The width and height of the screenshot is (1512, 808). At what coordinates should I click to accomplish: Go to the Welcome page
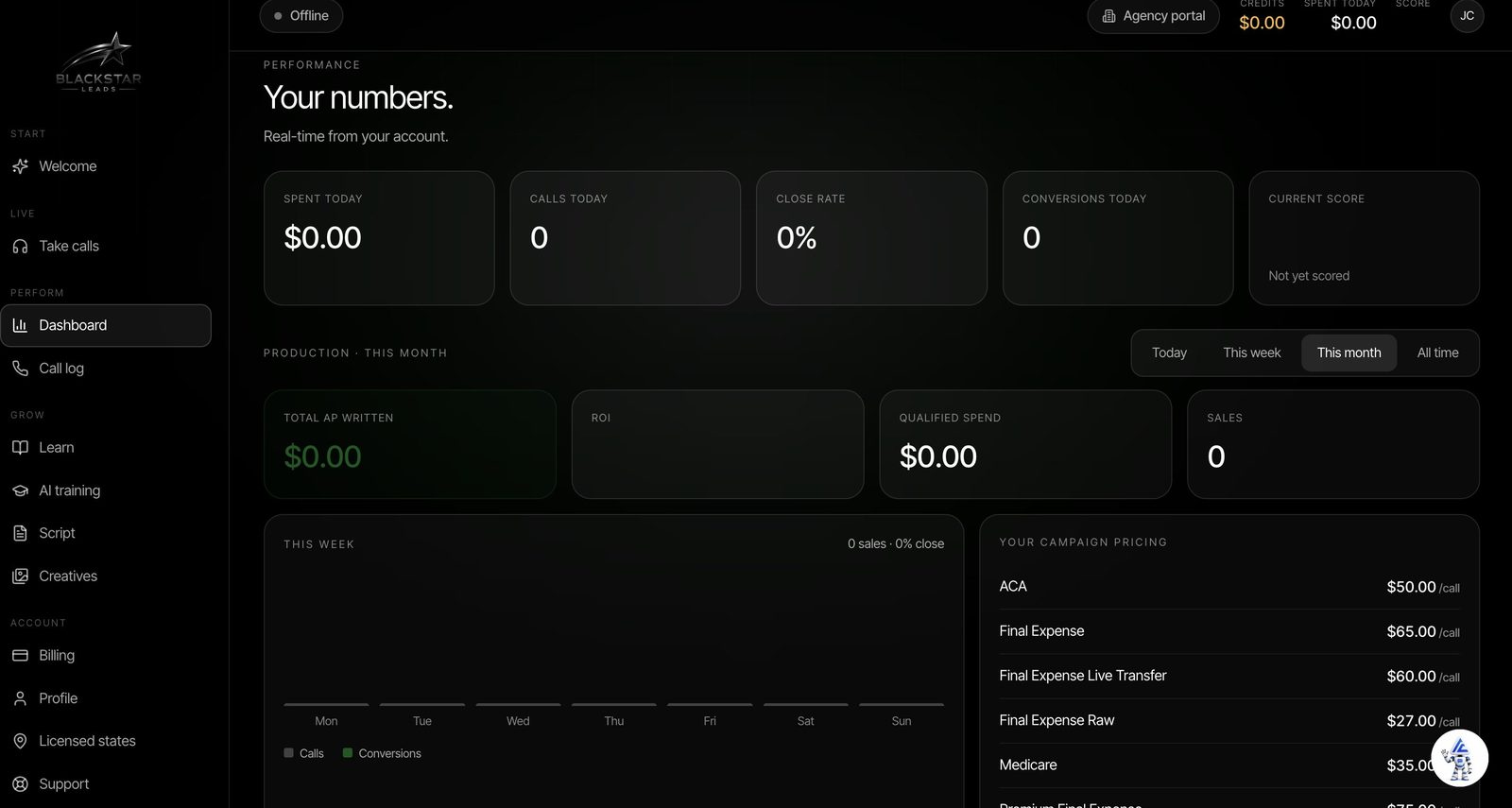[106, 166]
